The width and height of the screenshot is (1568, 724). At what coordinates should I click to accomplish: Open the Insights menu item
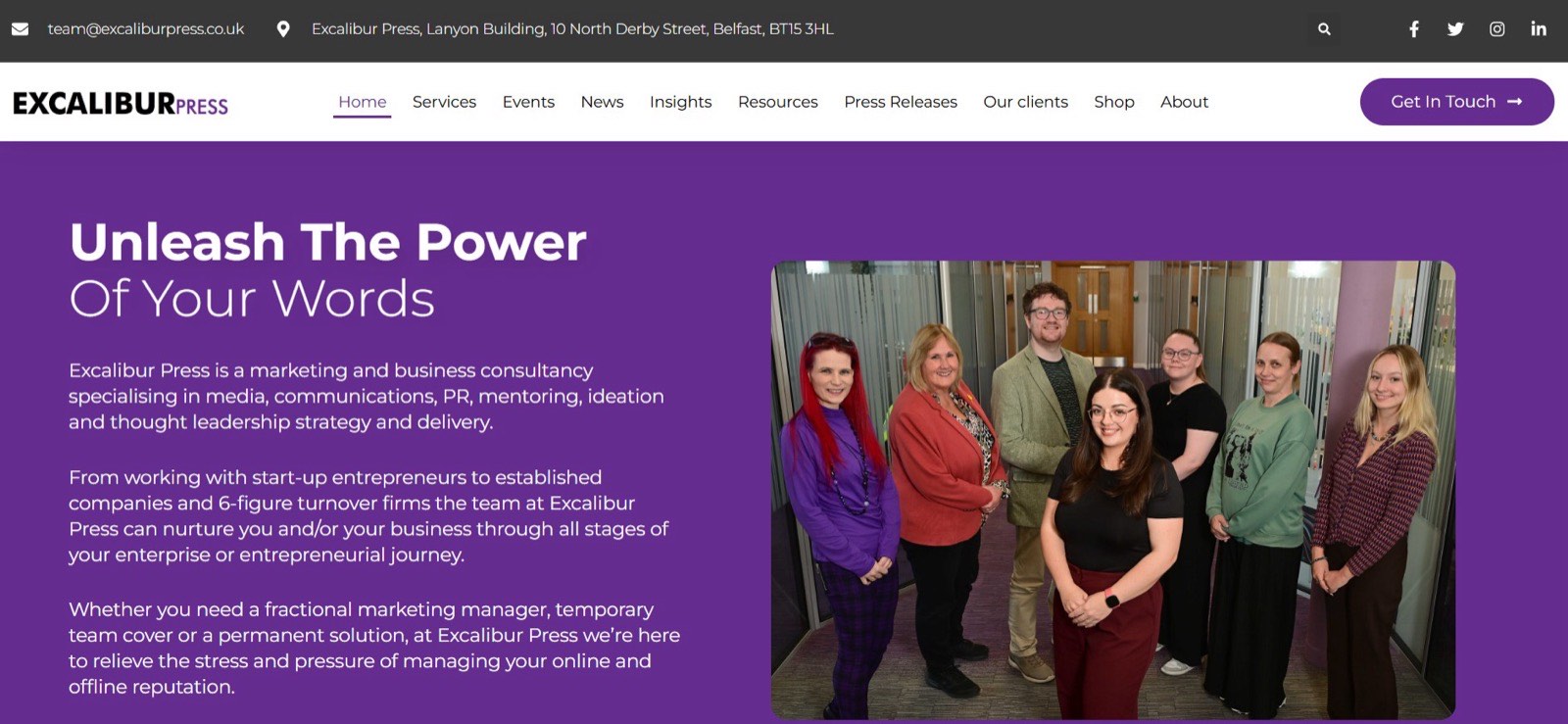pos(681,102)
